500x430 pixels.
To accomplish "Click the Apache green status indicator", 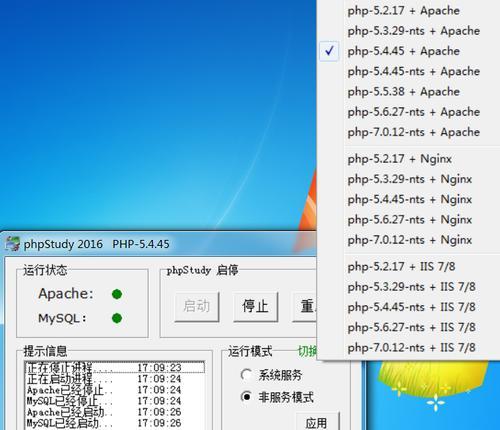I will [117, 294].
